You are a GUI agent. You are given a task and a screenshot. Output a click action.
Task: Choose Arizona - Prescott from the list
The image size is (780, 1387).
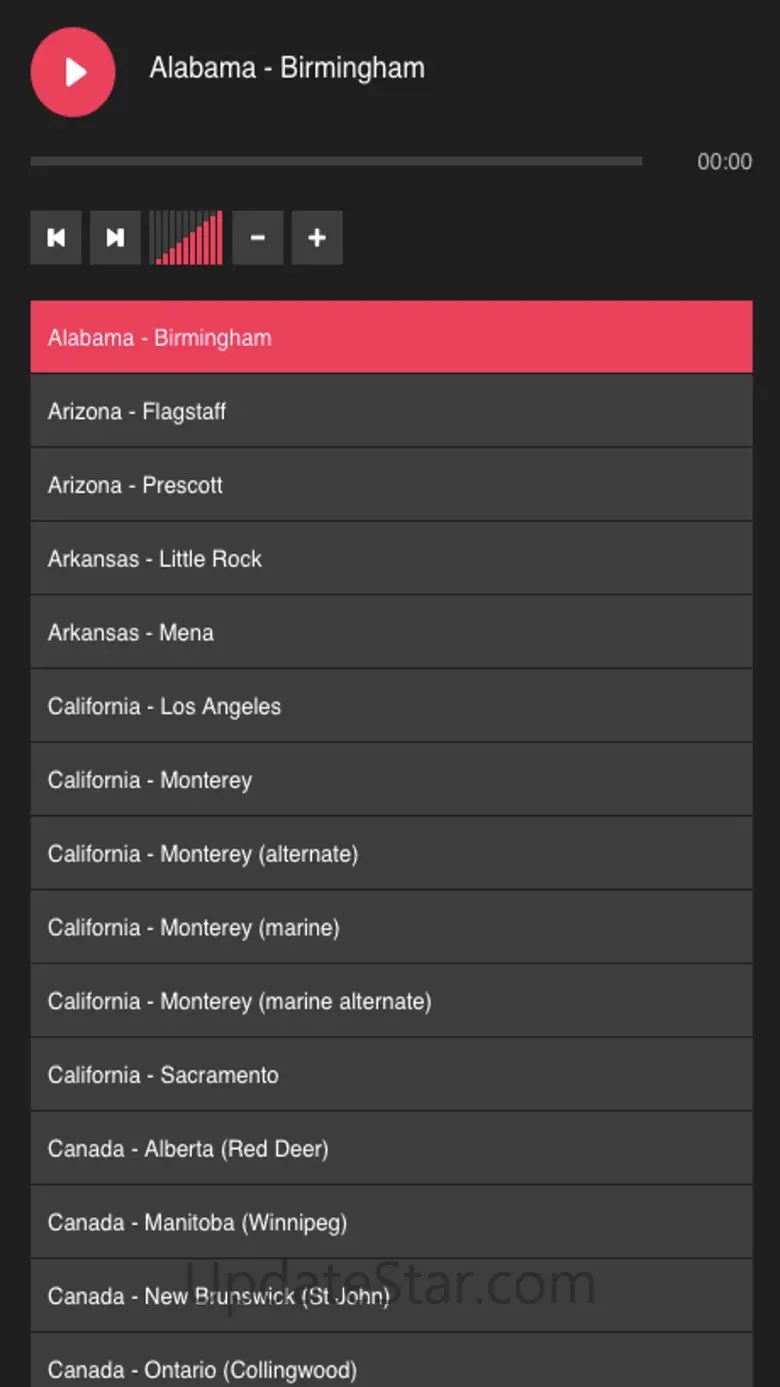tap(391, 485)
